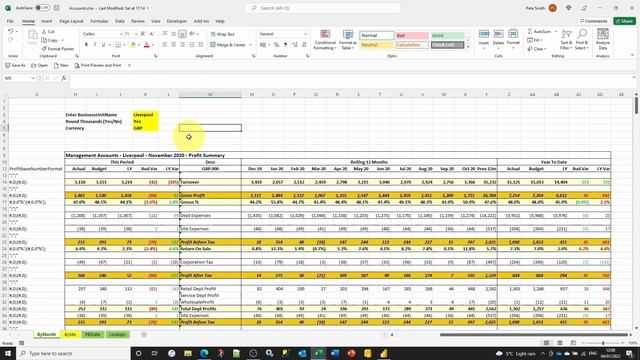Open the font size dropdown
This screenshot has width=640, height=360.
pyautogui.click(x=135, y=34)
